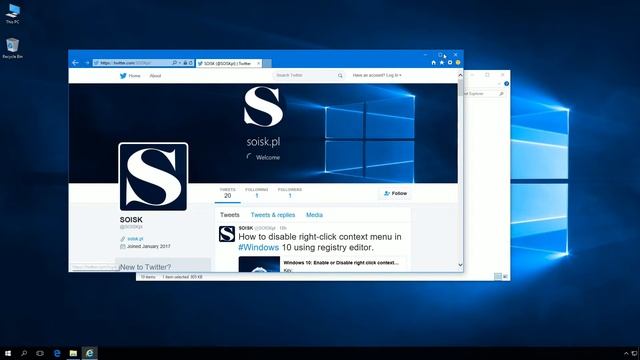Click the Internet Explorer taskbar icon
Screen dimensions: 640x360
pyautogui.click(x=89, y=353)
